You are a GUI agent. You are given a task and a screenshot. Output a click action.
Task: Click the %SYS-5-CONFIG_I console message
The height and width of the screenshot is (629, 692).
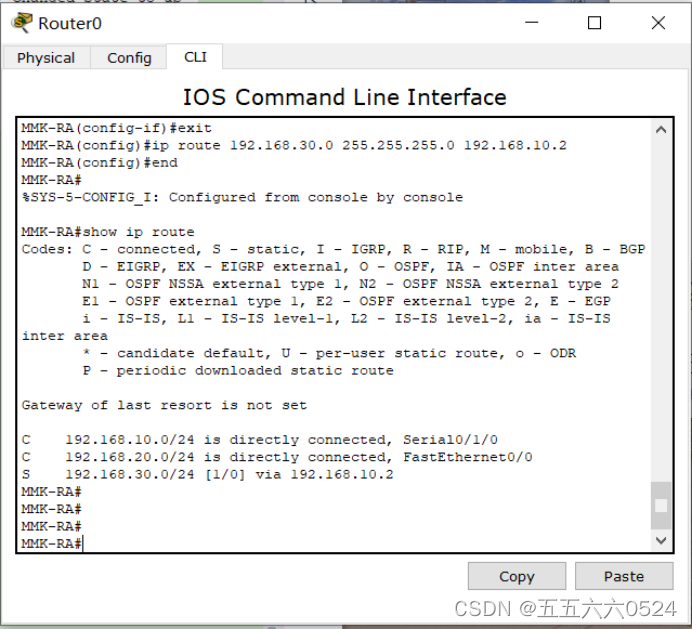[242, 197]
